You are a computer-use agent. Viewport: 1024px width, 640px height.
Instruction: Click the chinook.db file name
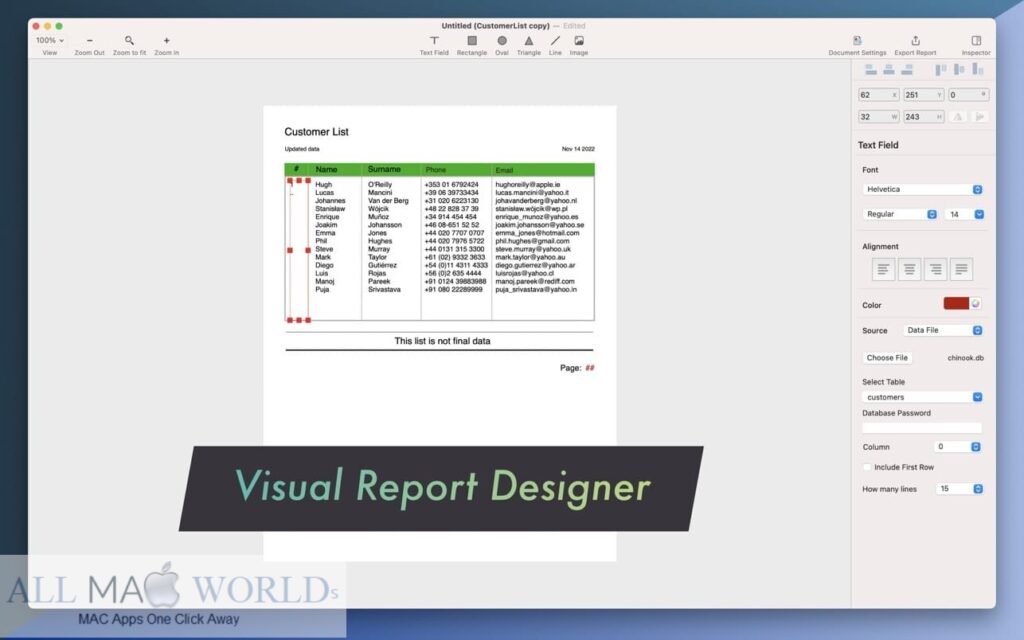[965, 358]
